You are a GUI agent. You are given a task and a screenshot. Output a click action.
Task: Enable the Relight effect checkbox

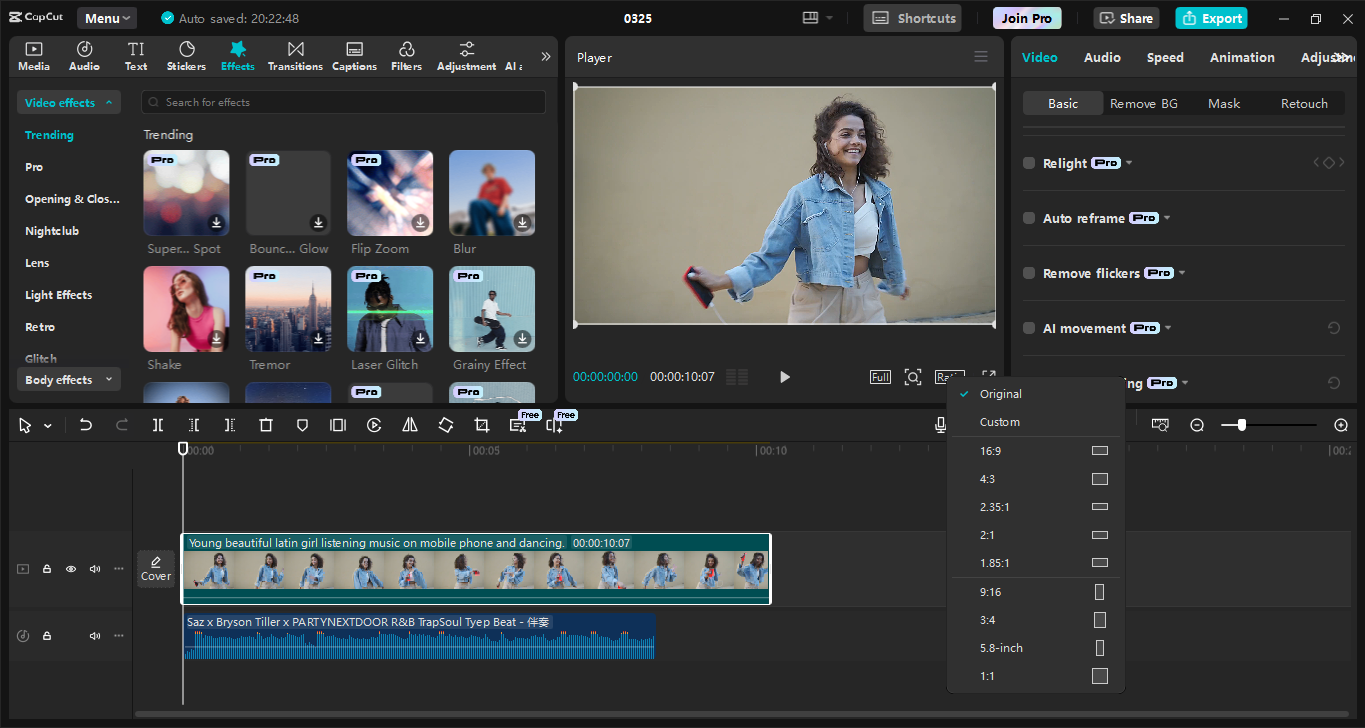[1028, 162]
